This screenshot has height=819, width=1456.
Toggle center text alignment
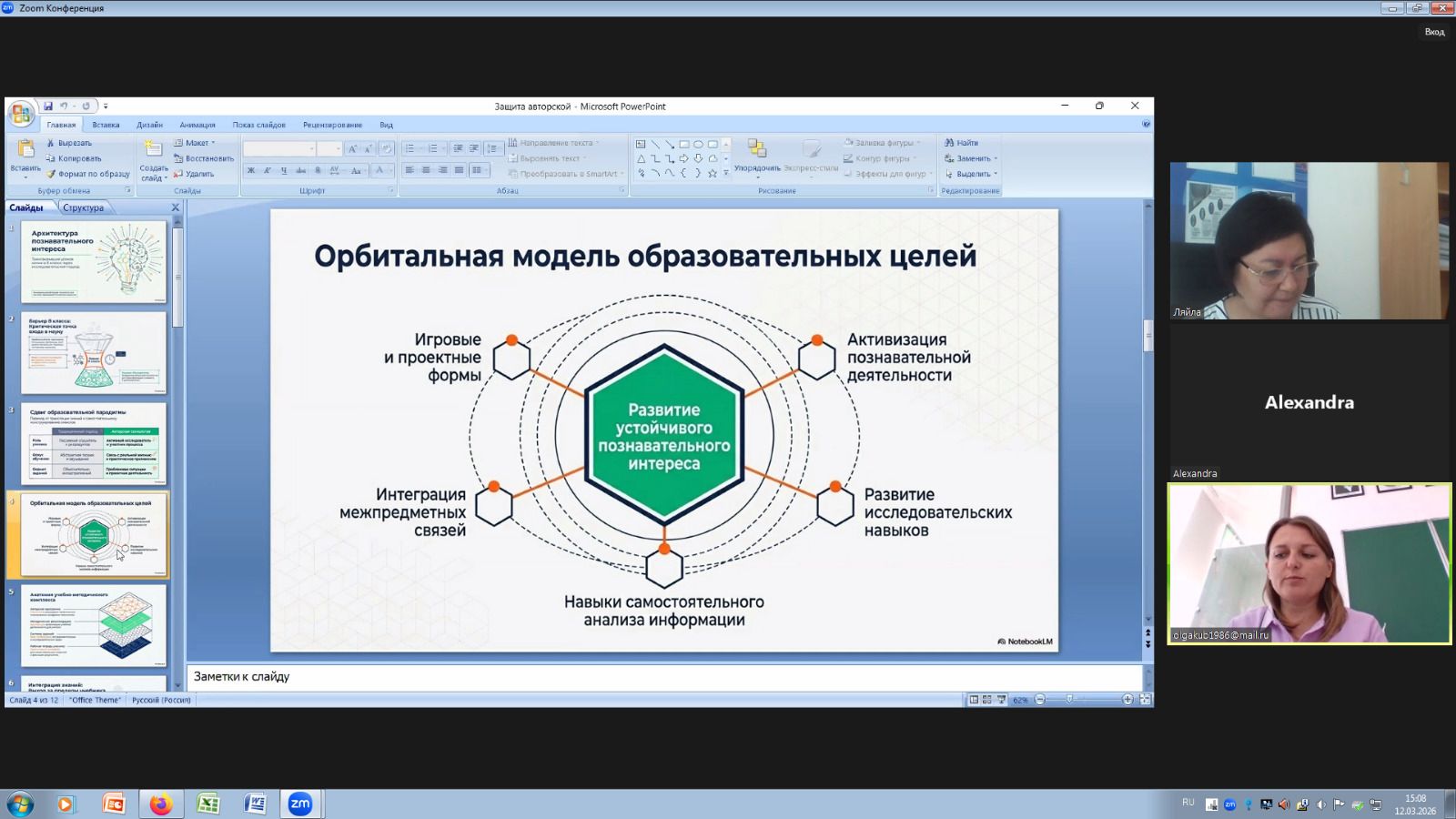[x=426, y=171]
